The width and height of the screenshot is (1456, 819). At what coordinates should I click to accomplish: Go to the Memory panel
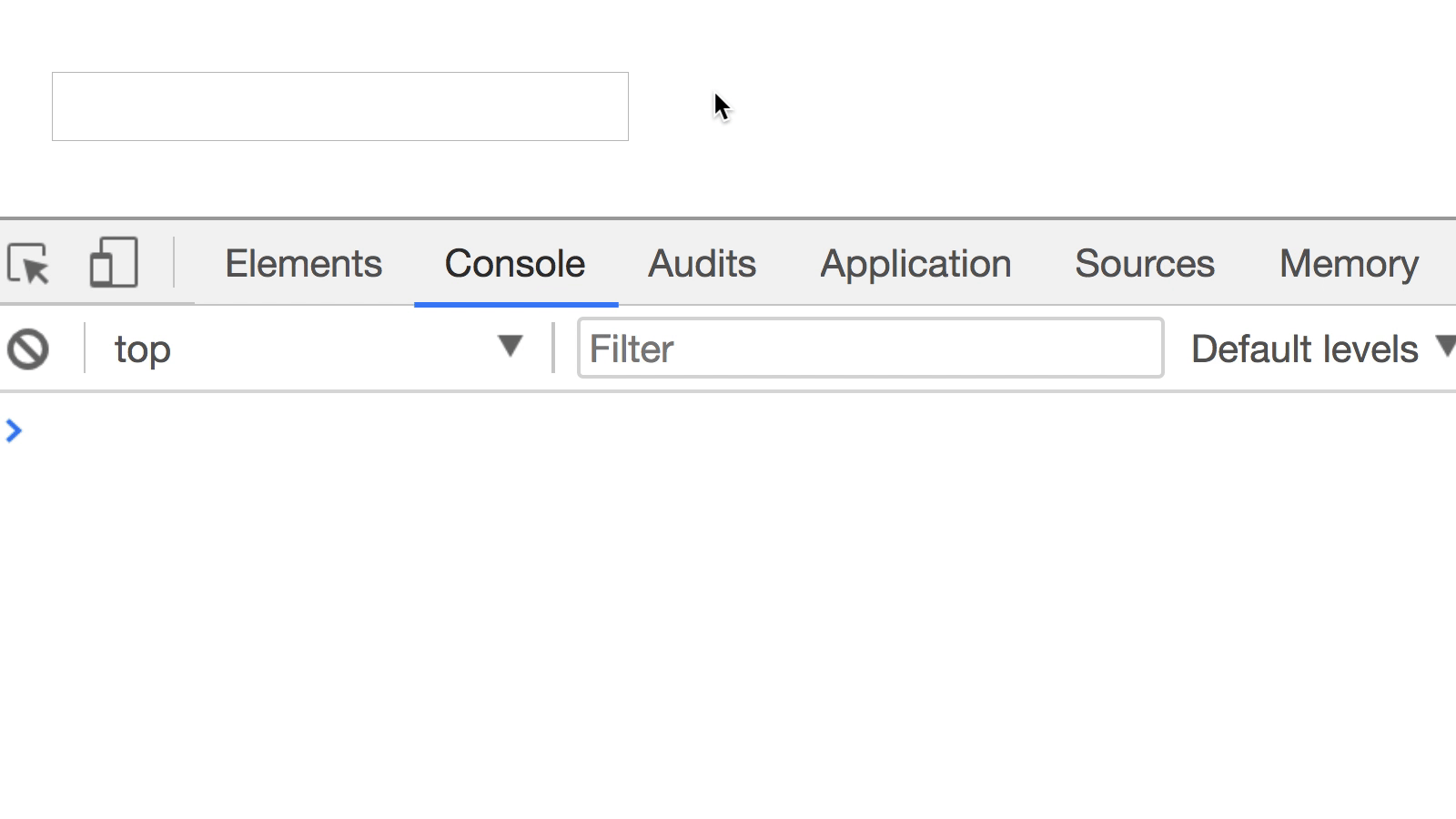click(1348, 264)
